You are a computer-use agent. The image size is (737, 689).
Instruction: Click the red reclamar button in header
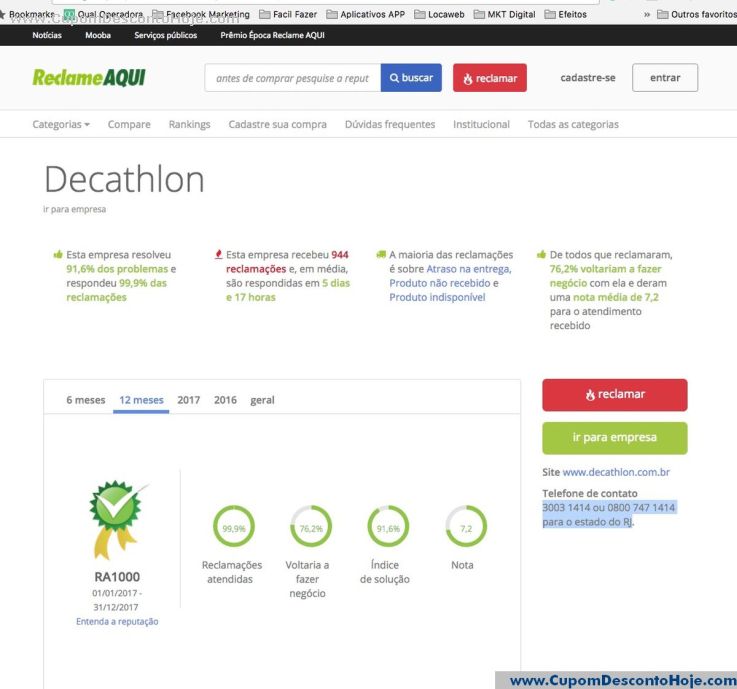pos(490,78)
